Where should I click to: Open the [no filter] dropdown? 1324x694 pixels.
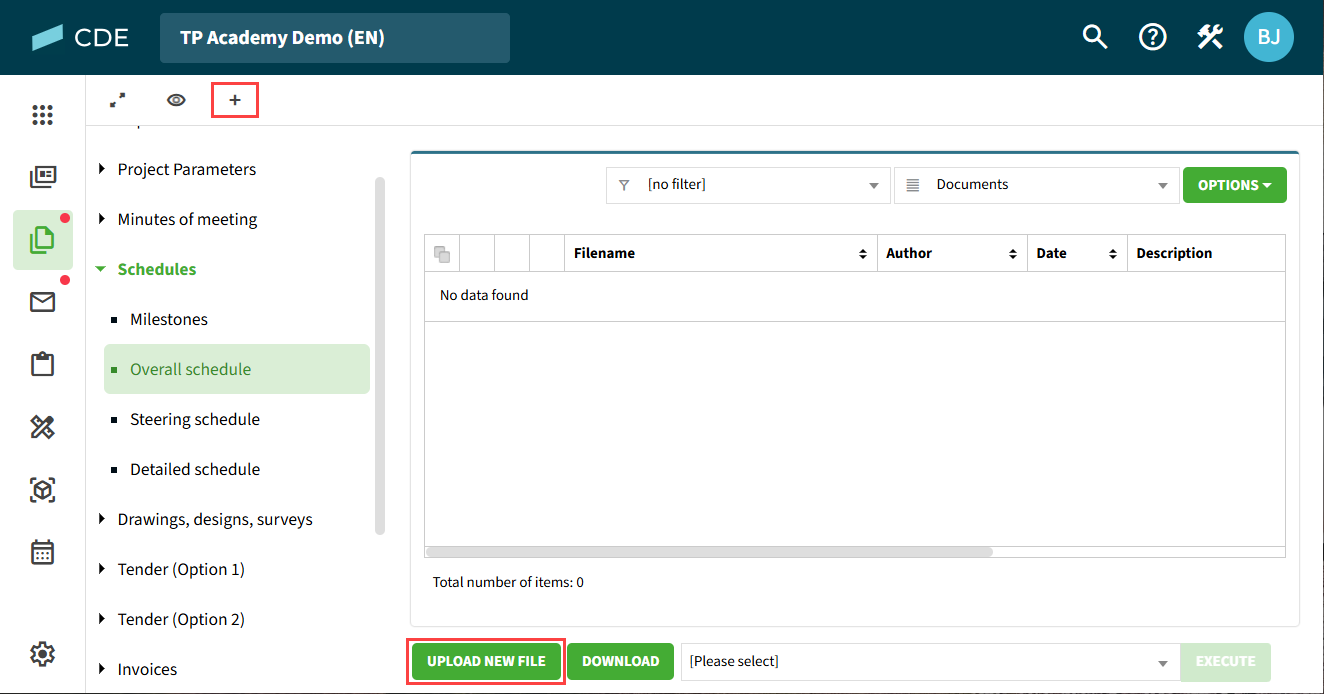click(748, 185)
